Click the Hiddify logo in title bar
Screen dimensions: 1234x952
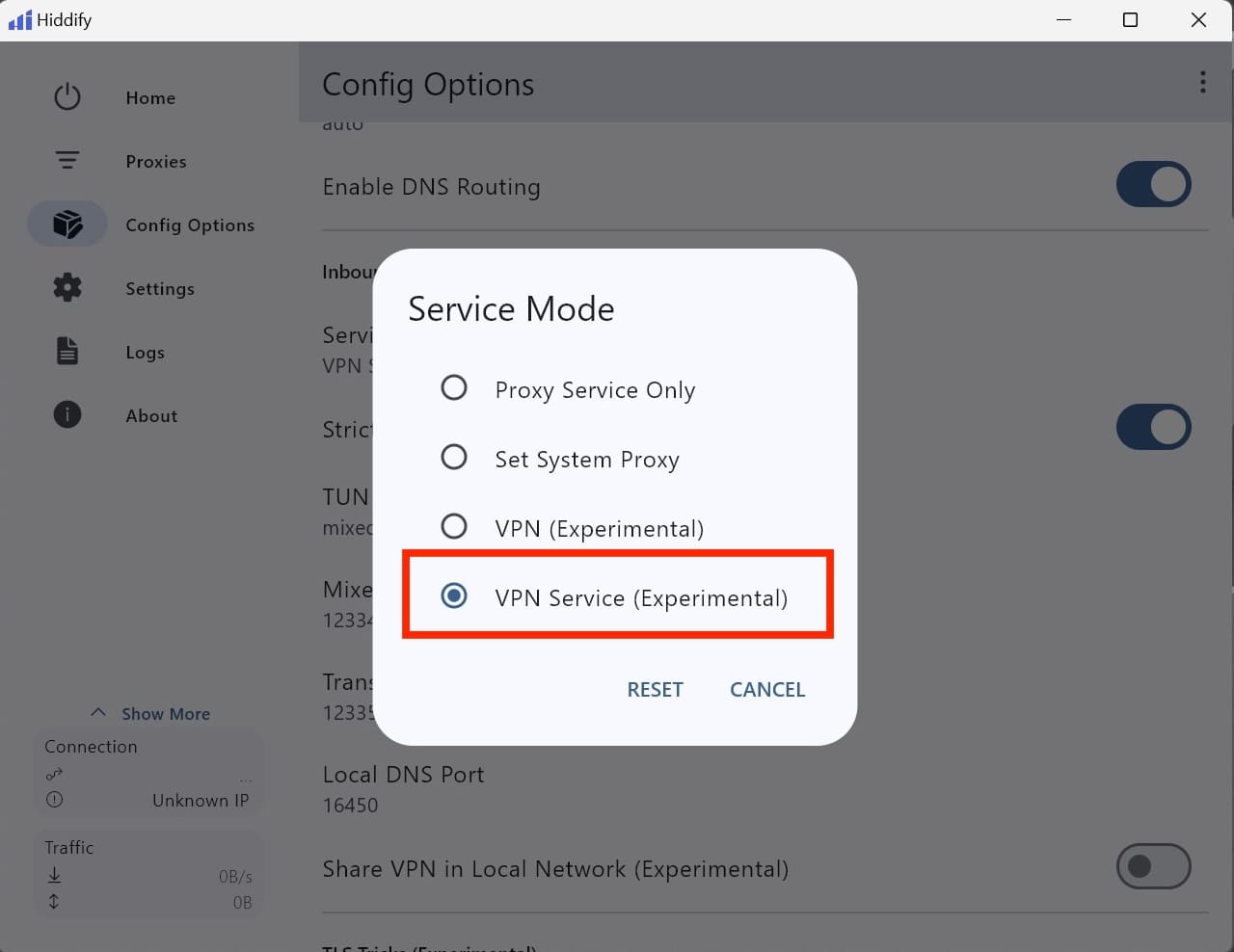point(20,20)
